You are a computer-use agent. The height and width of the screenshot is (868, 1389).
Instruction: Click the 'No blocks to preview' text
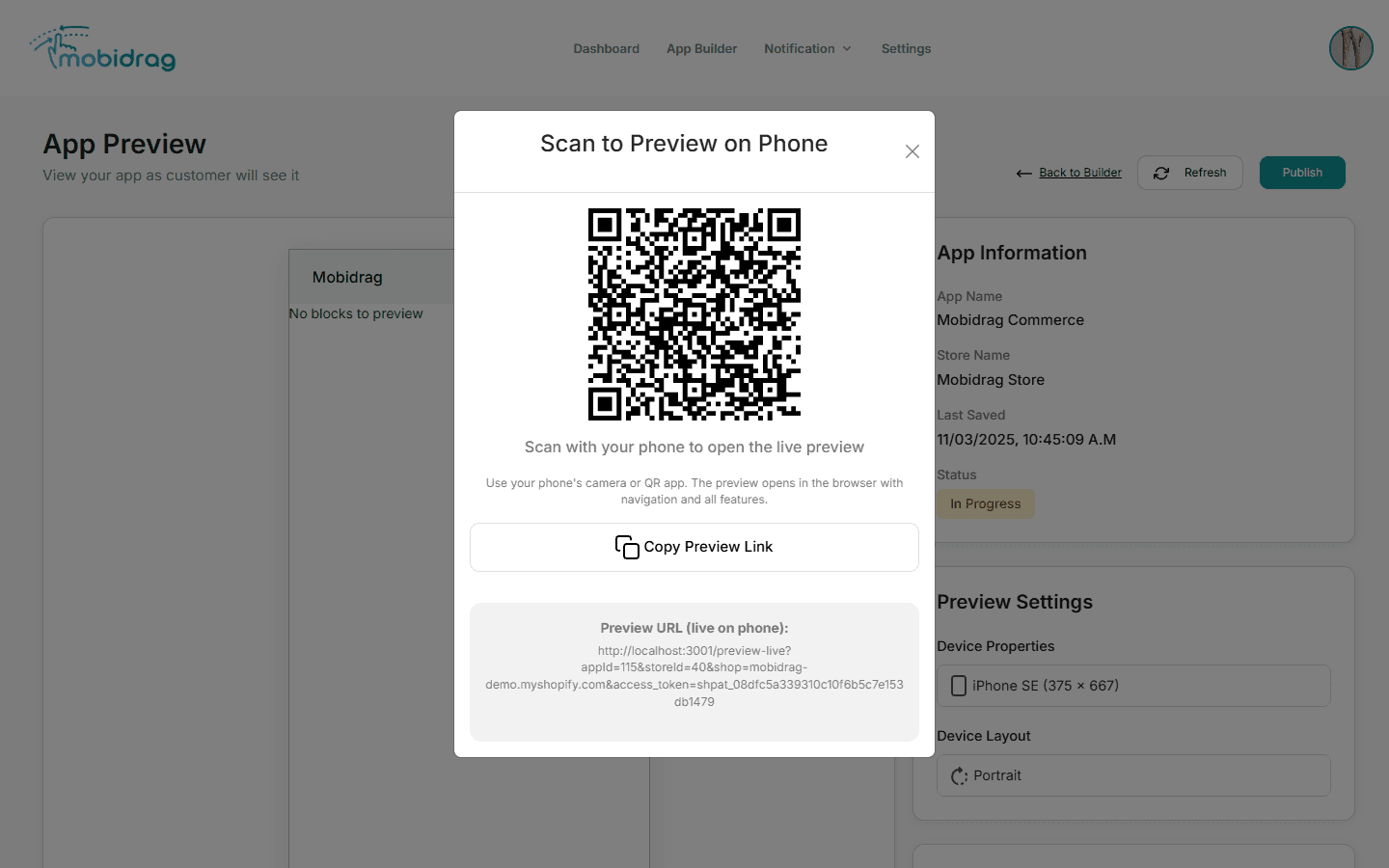tap(356, 313)
